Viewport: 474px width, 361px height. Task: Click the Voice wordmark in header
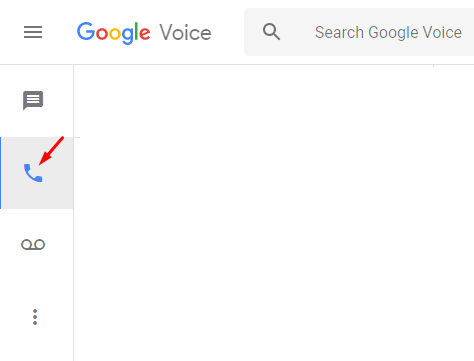[185, 33]
